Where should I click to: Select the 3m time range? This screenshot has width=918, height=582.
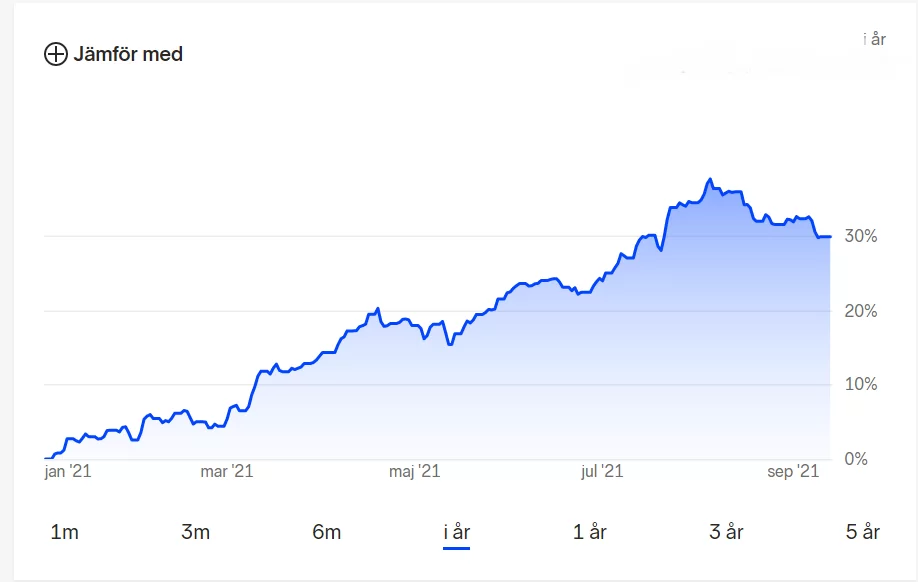pyautogui.click(x=195, y=532)
